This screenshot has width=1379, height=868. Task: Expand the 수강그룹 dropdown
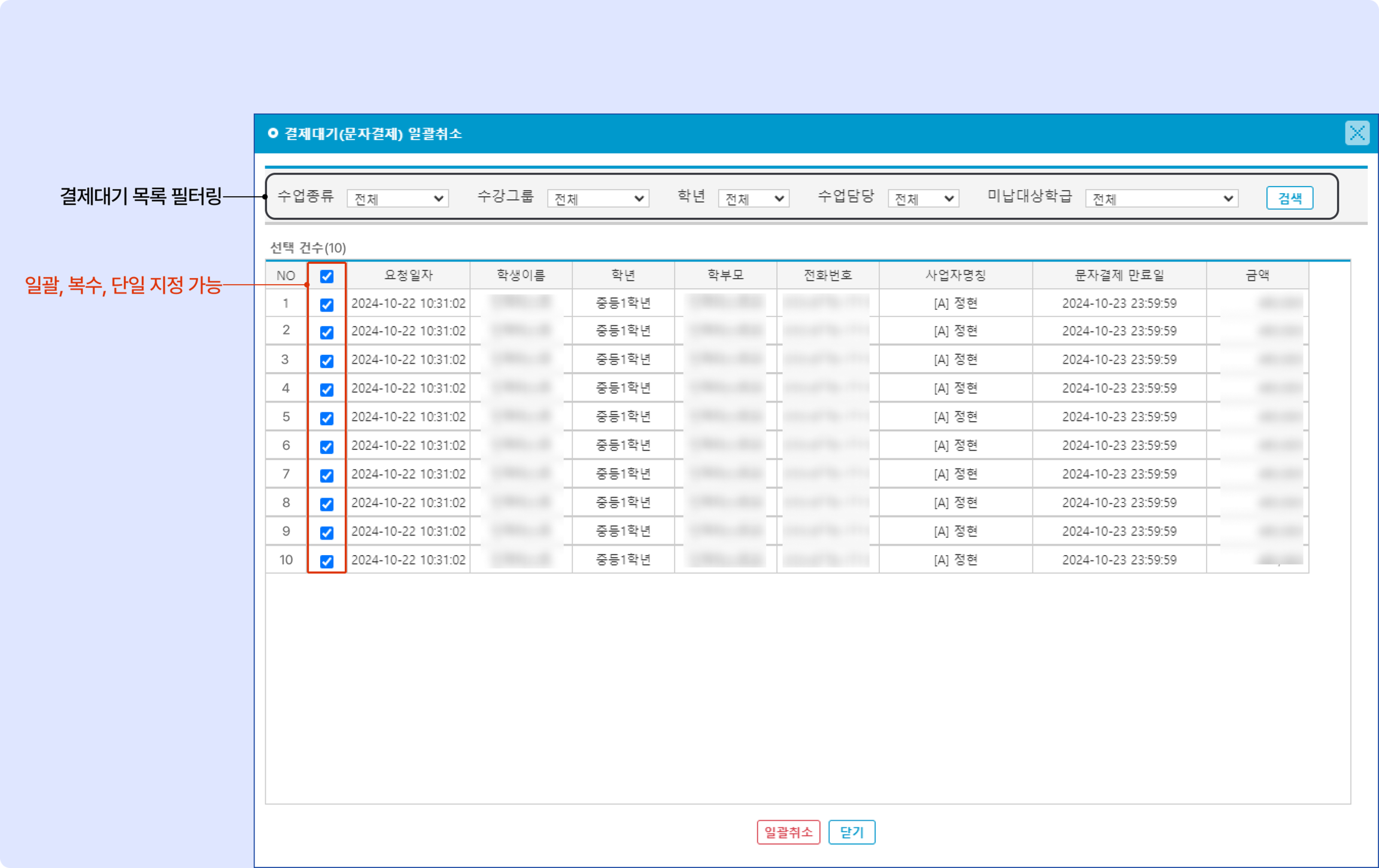coord(598,199)
